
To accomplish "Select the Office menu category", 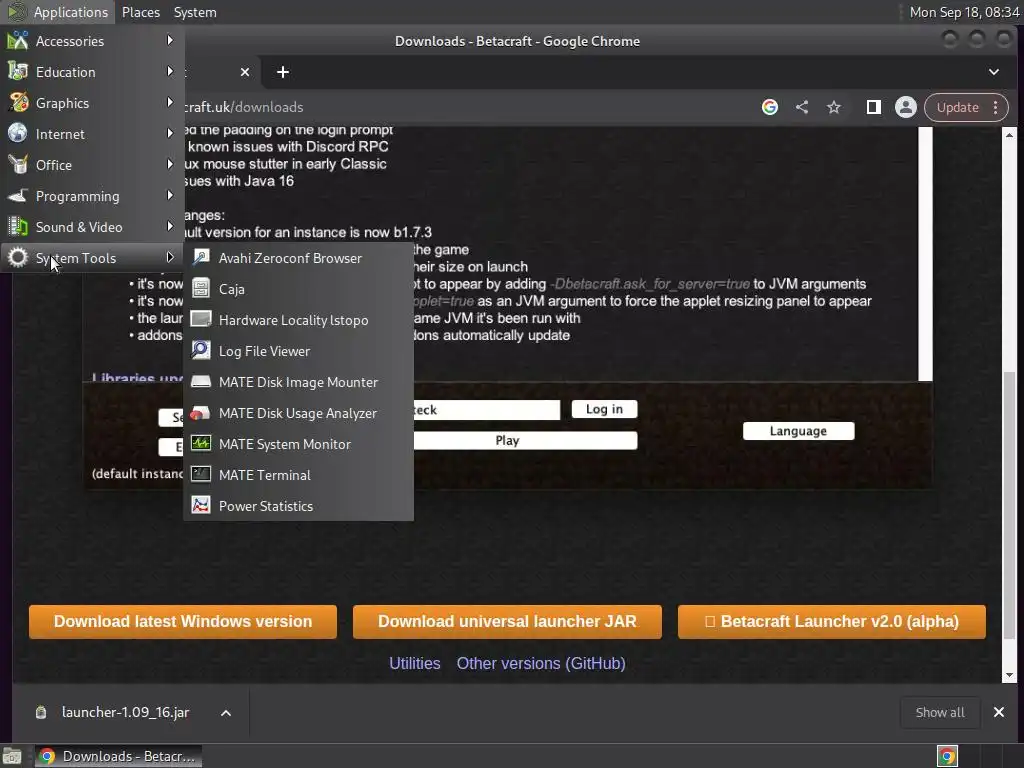I will coord(92,165).
